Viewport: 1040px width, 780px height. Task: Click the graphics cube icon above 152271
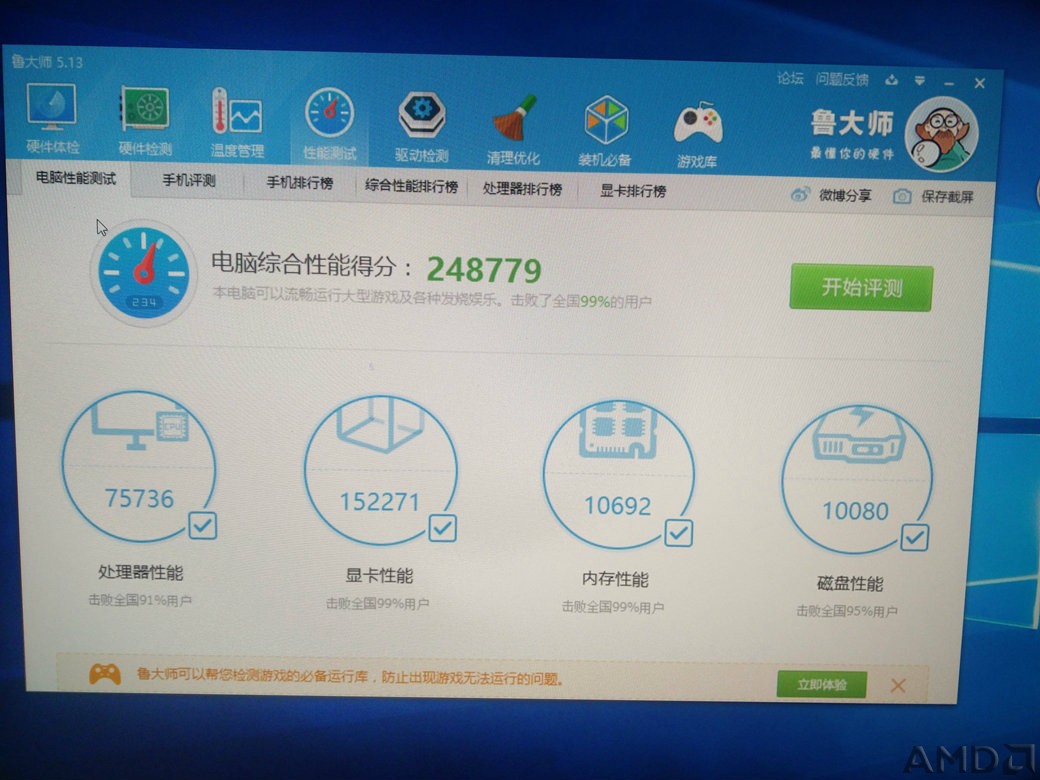pos(380,424)
